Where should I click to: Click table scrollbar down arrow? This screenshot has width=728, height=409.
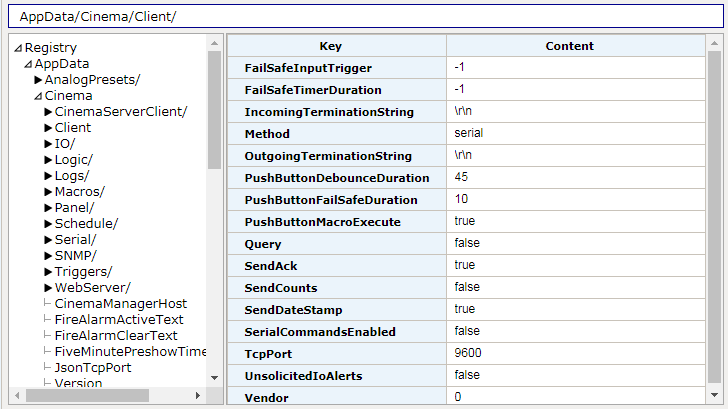pyautogui.click(x=715, y=395)
